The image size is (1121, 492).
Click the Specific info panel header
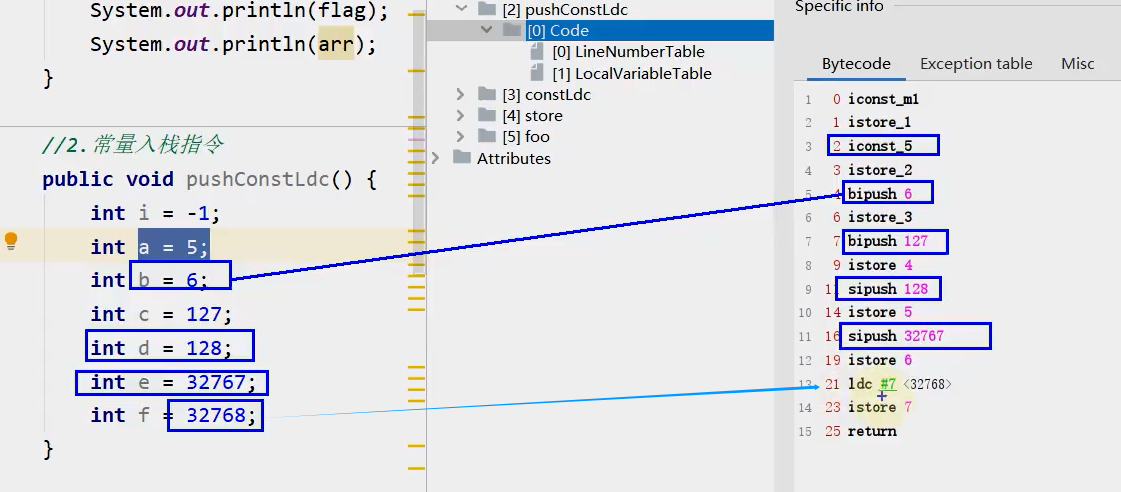pos(839,6)
